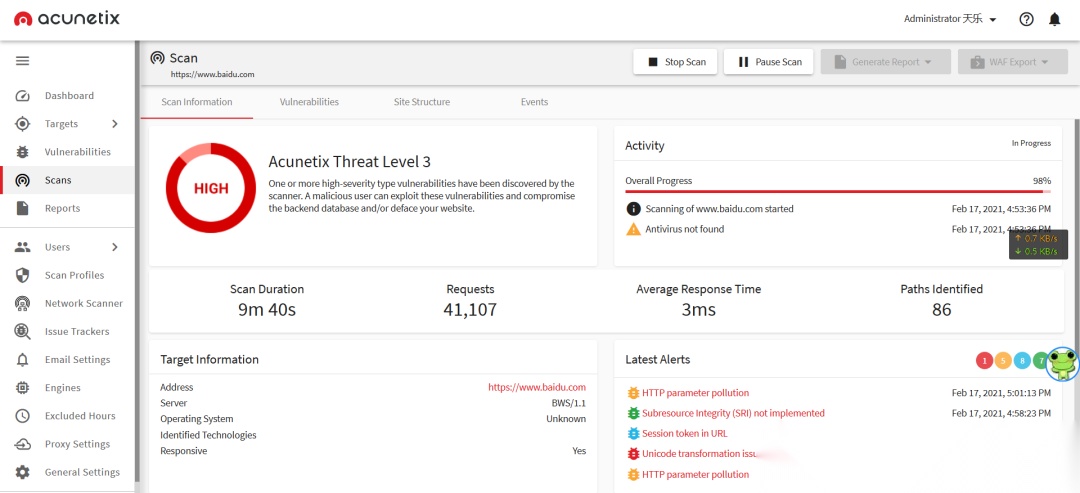
Task: Click the HIGH threat level ring
Action: pyautogui.click(x=211, y=188)
